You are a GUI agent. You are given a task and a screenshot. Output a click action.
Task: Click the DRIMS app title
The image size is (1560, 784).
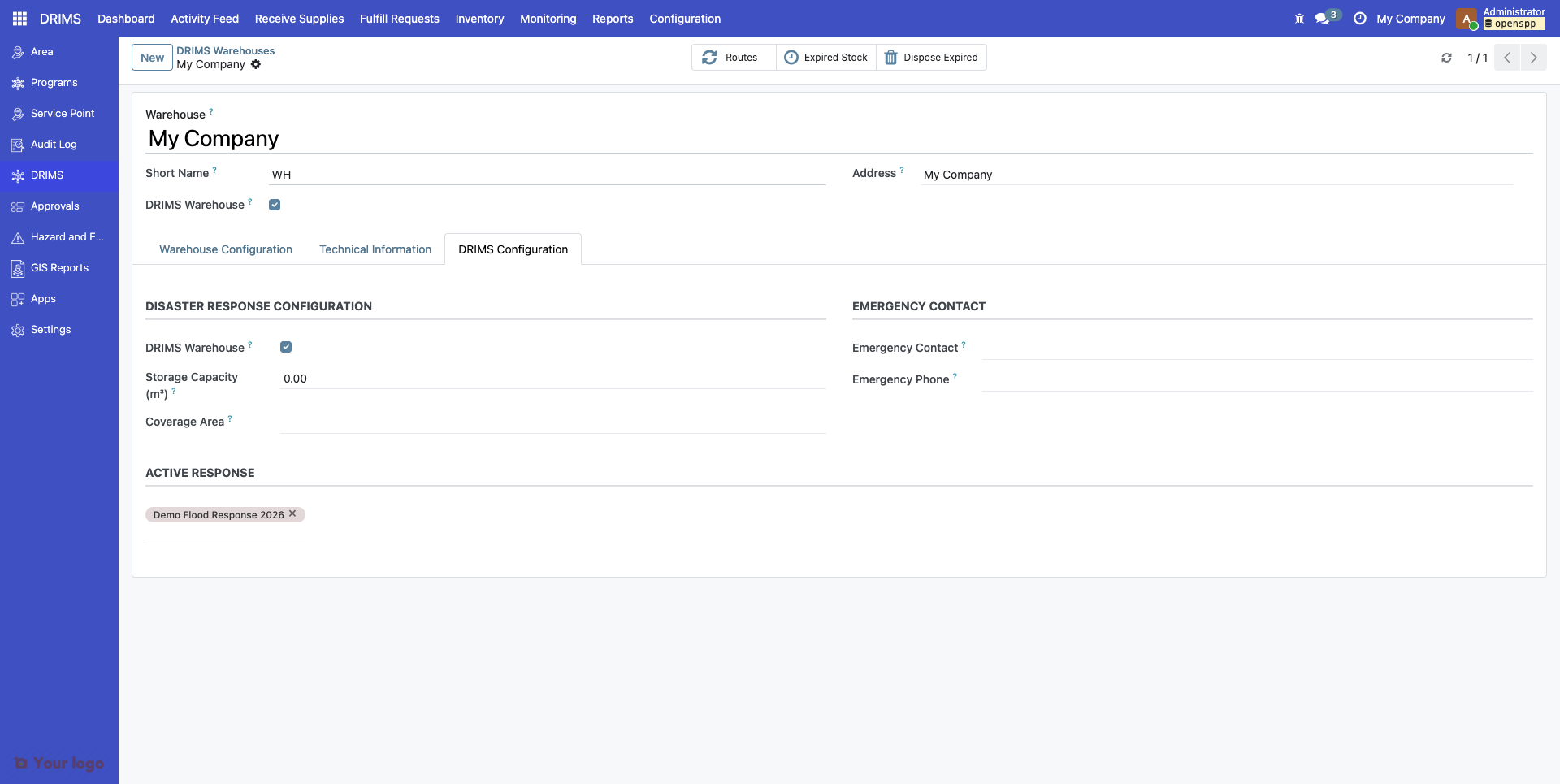point(60,19)
